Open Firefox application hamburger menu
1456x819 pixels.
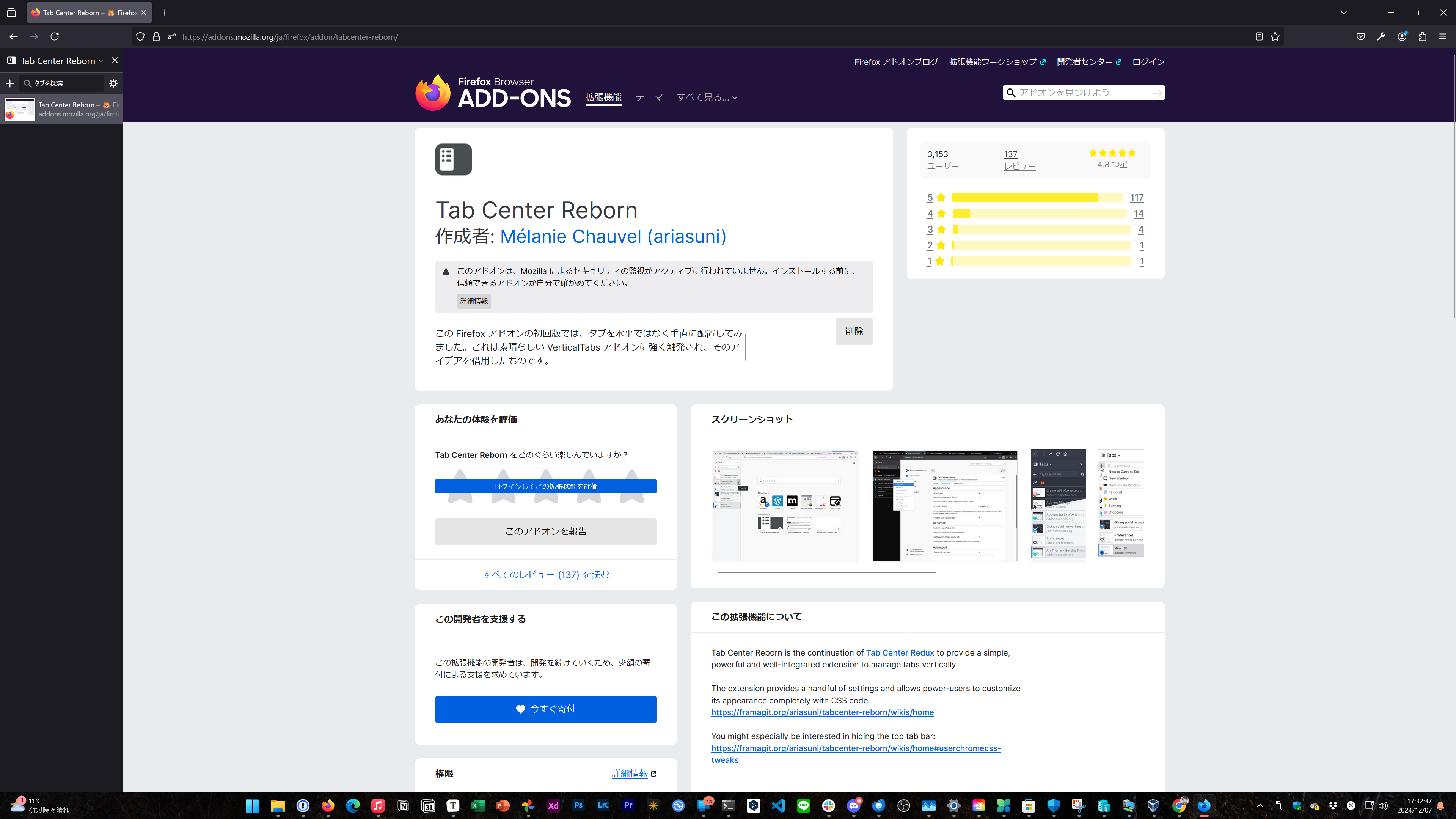click(1442, 37)
